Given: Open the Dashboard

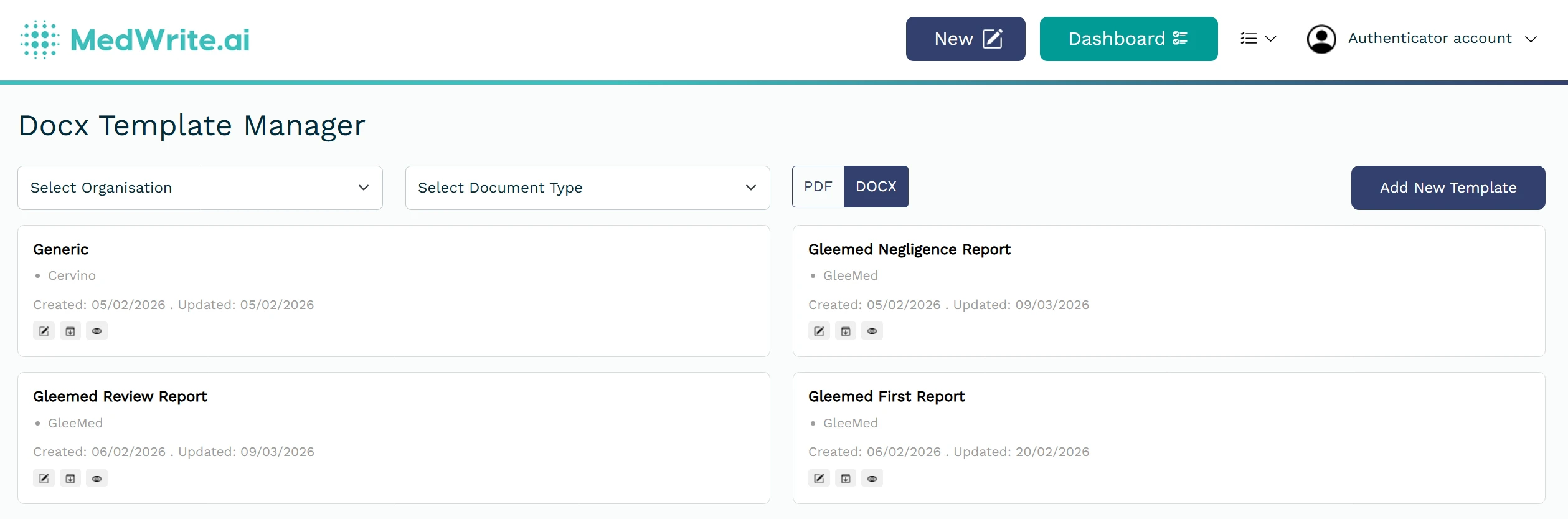Looking at the screenshot, I should pyautogui.click(x=1128, y=39).
